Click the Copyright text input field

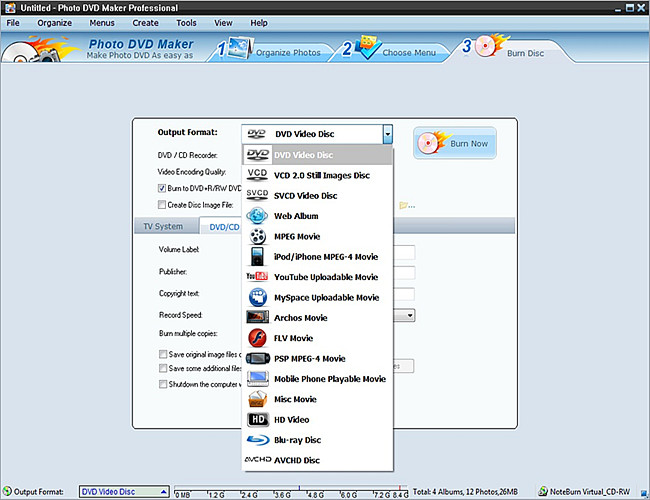click(x=404, y=294)
